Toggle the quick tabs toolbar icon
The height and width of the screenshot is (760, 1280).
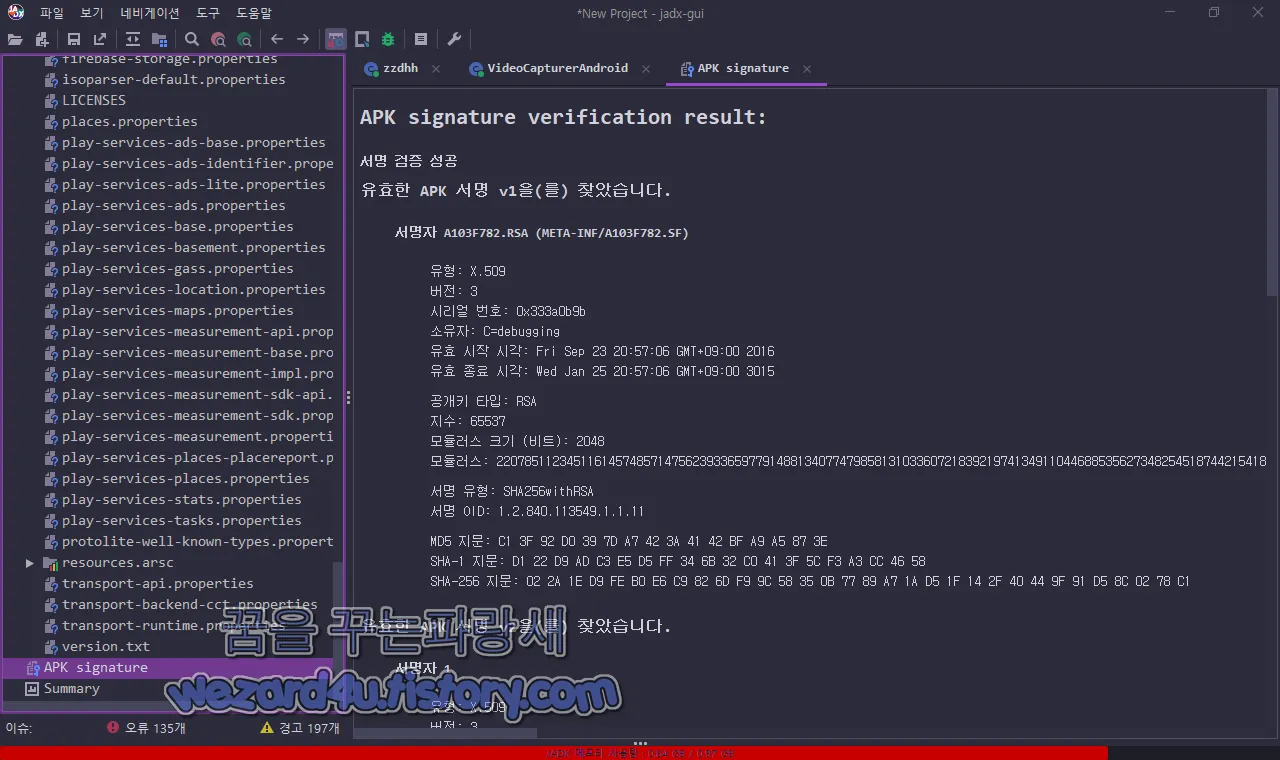336,39
